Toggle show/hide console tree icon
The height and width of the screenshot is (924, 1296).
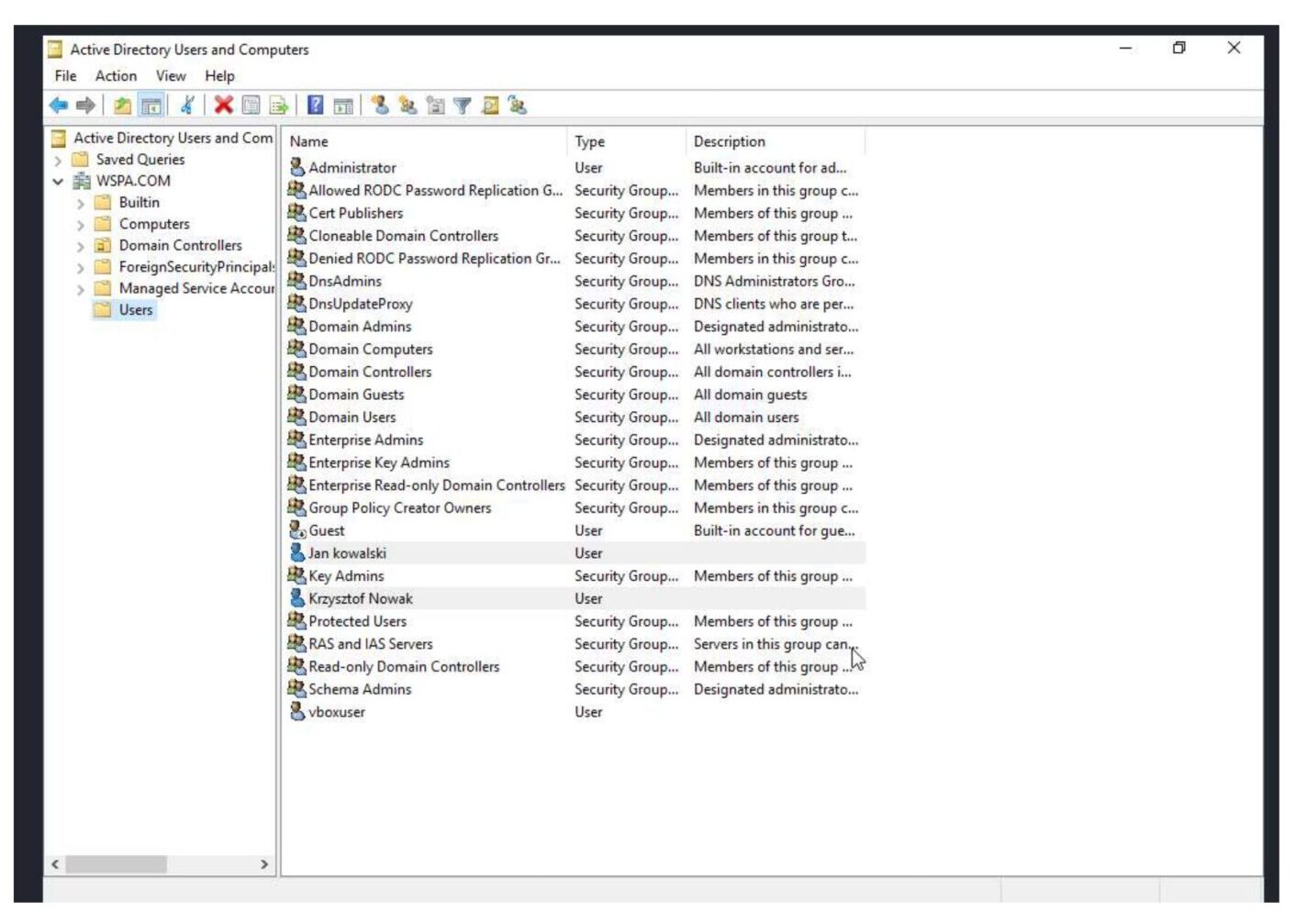(151, 106)
